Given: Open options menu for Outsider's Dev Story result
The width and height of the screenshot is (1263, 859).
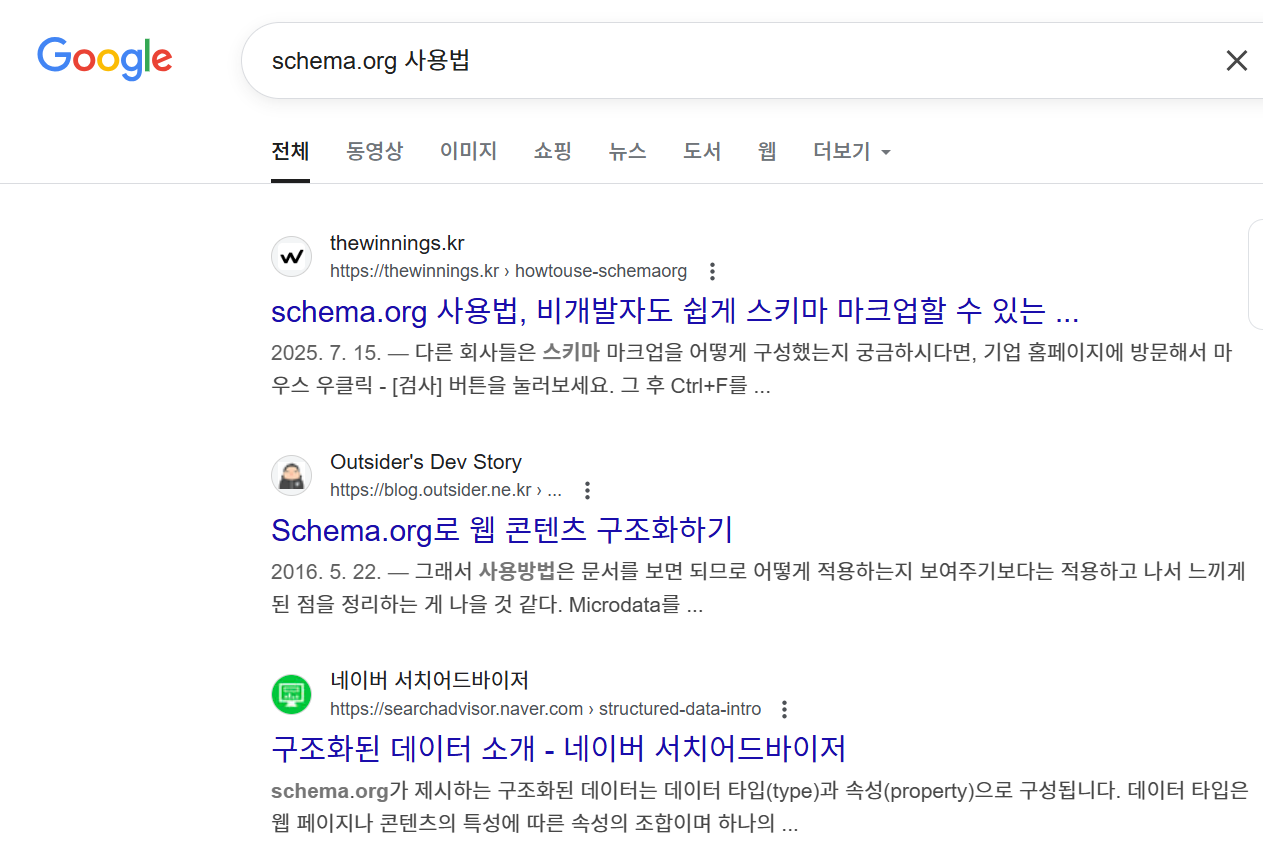Looking at the screenshot, I should [587, 490].
